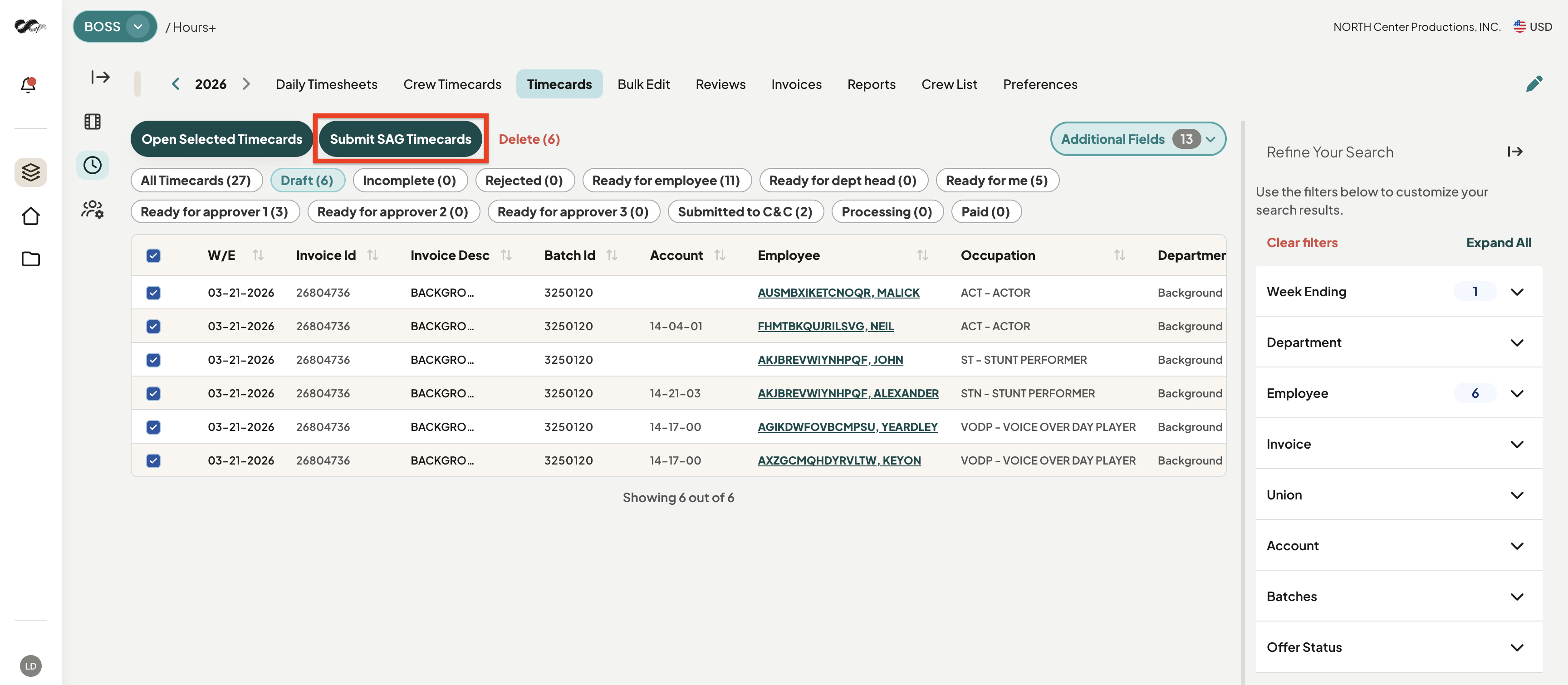Open the folder sidebar icon
Viewport: 1568px width, 685px height.
click(x=30, y=259)
